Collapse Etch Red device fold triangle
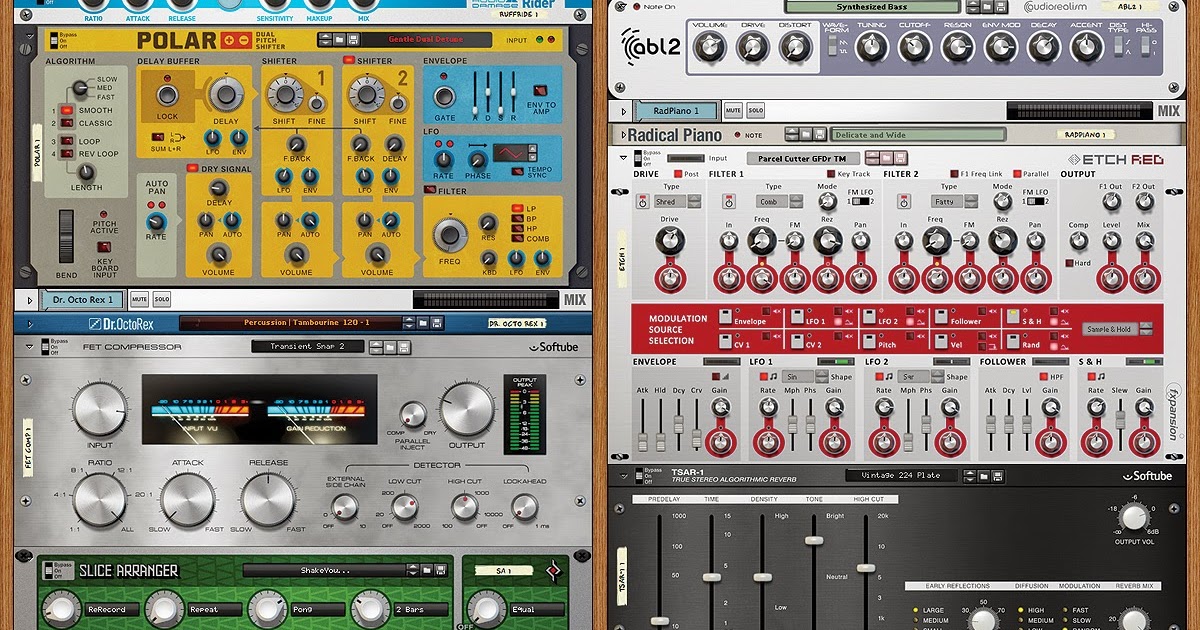Screen dimensions: 1200x630 pyautogui.click(x=623, y=157)
